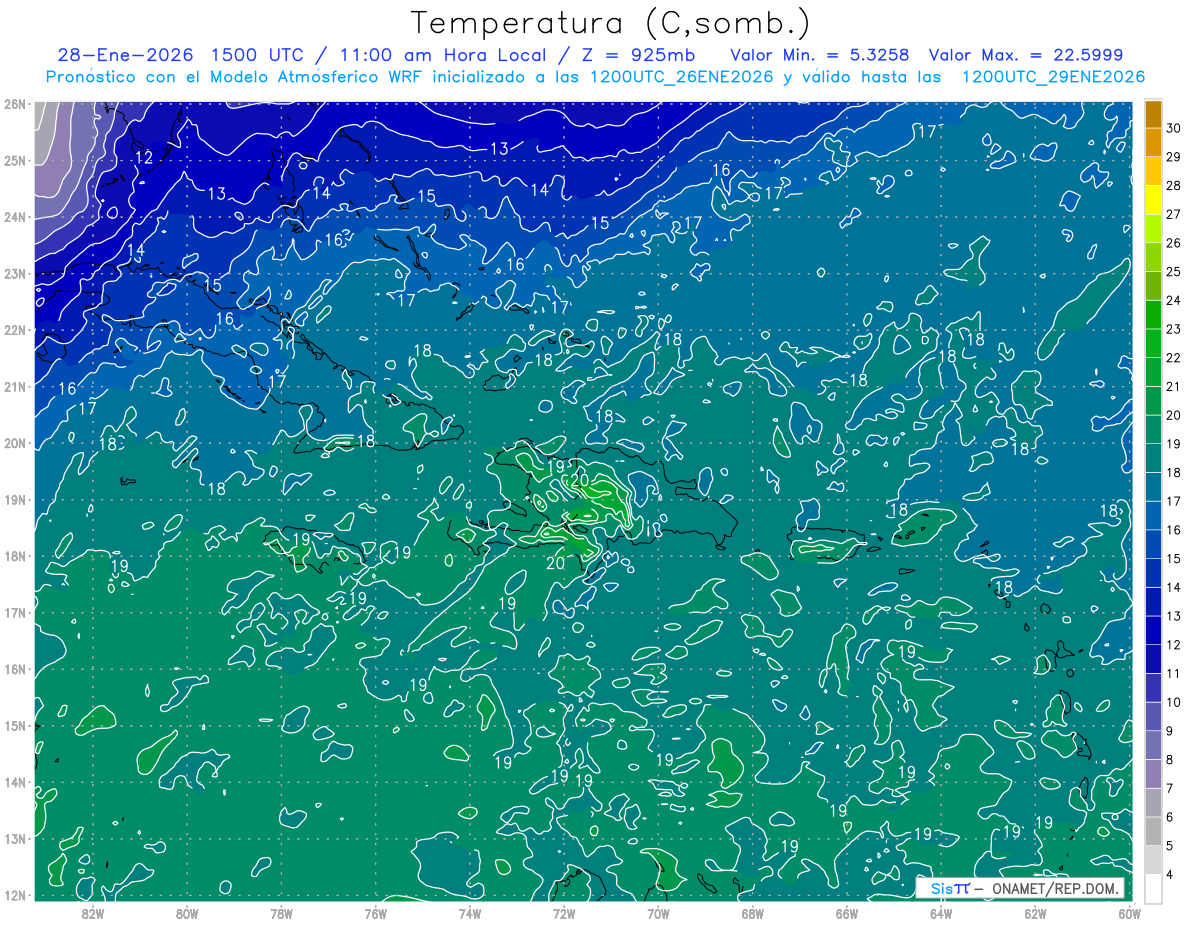Click color scale label 22
Viewport: 1200px width, 927px height.
pyautogui.click(x=1174, y=358)
